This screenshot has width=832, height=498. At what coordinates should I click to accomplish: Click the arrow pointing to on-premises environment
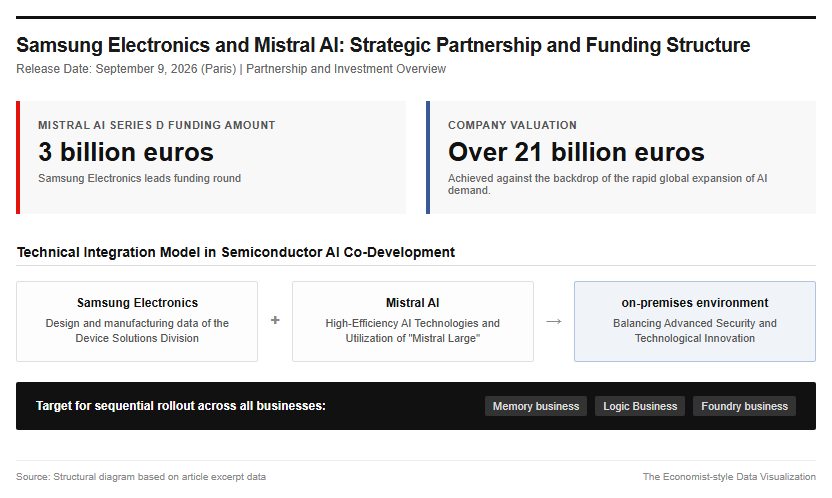(x=553, y=321)
